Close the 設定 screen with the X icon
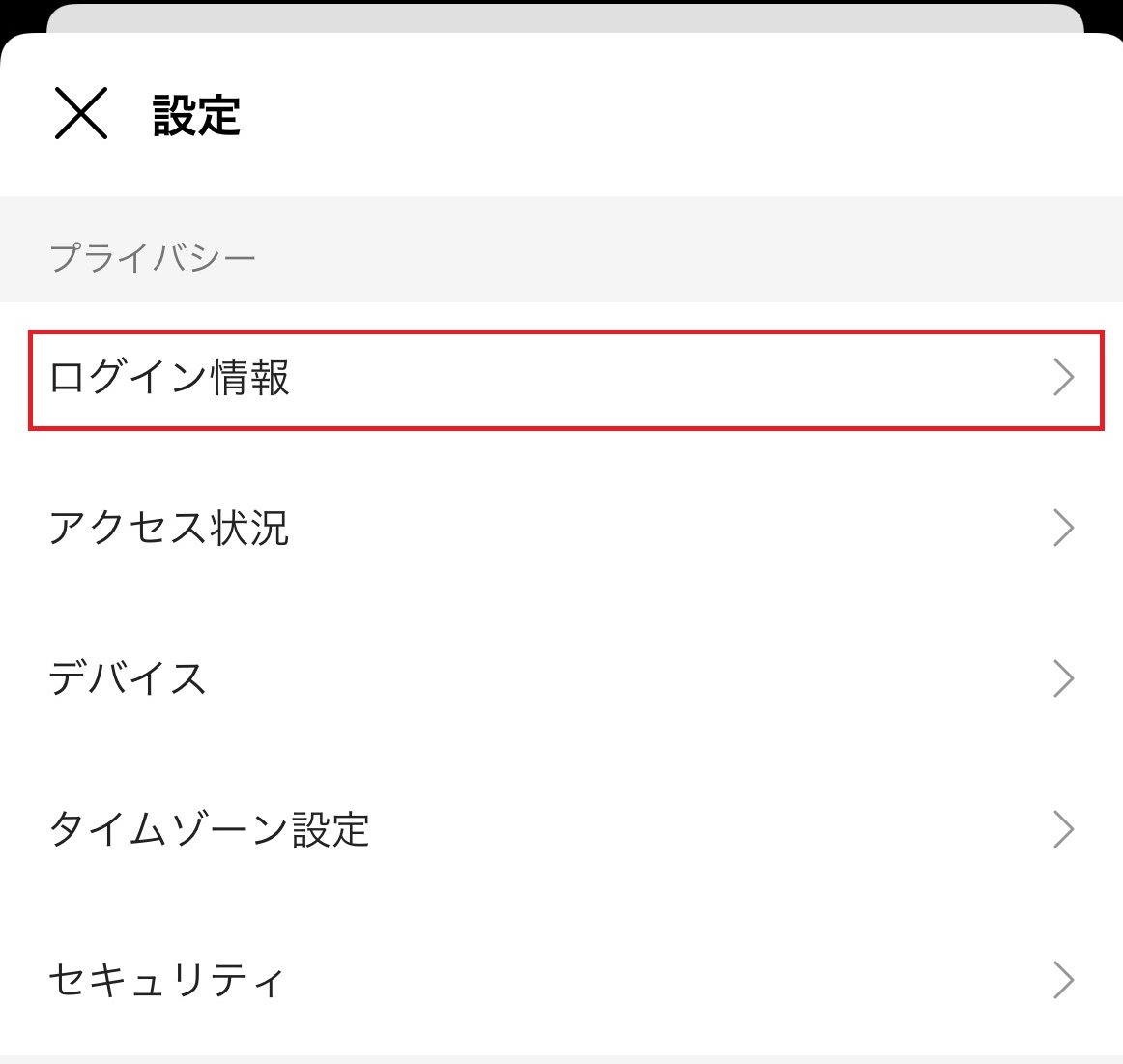The height and width of the screenshot is (1064, 1123). coord(80,113)
